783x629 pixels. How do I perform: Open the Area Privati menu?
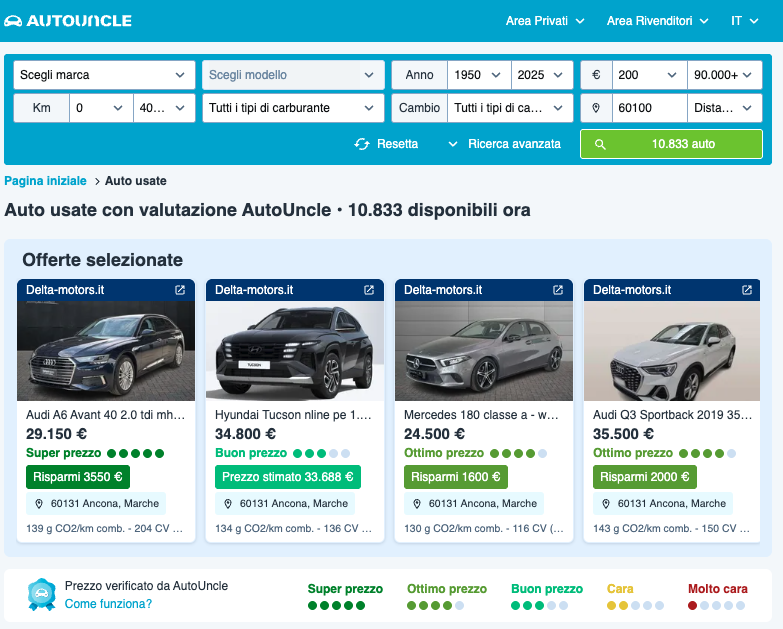pos(545,21)
